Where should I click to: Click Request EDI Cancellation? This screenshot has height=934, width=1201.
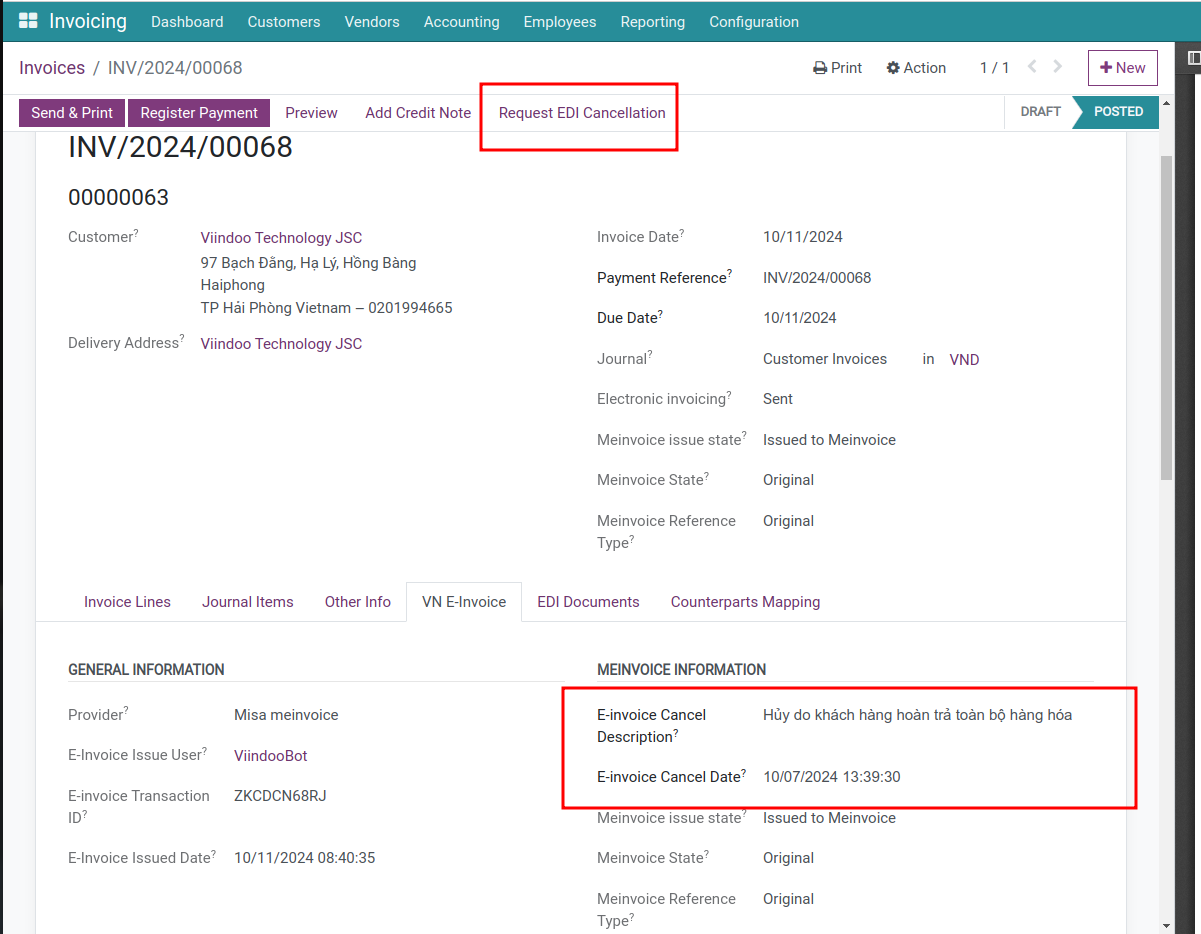point(581,113)
